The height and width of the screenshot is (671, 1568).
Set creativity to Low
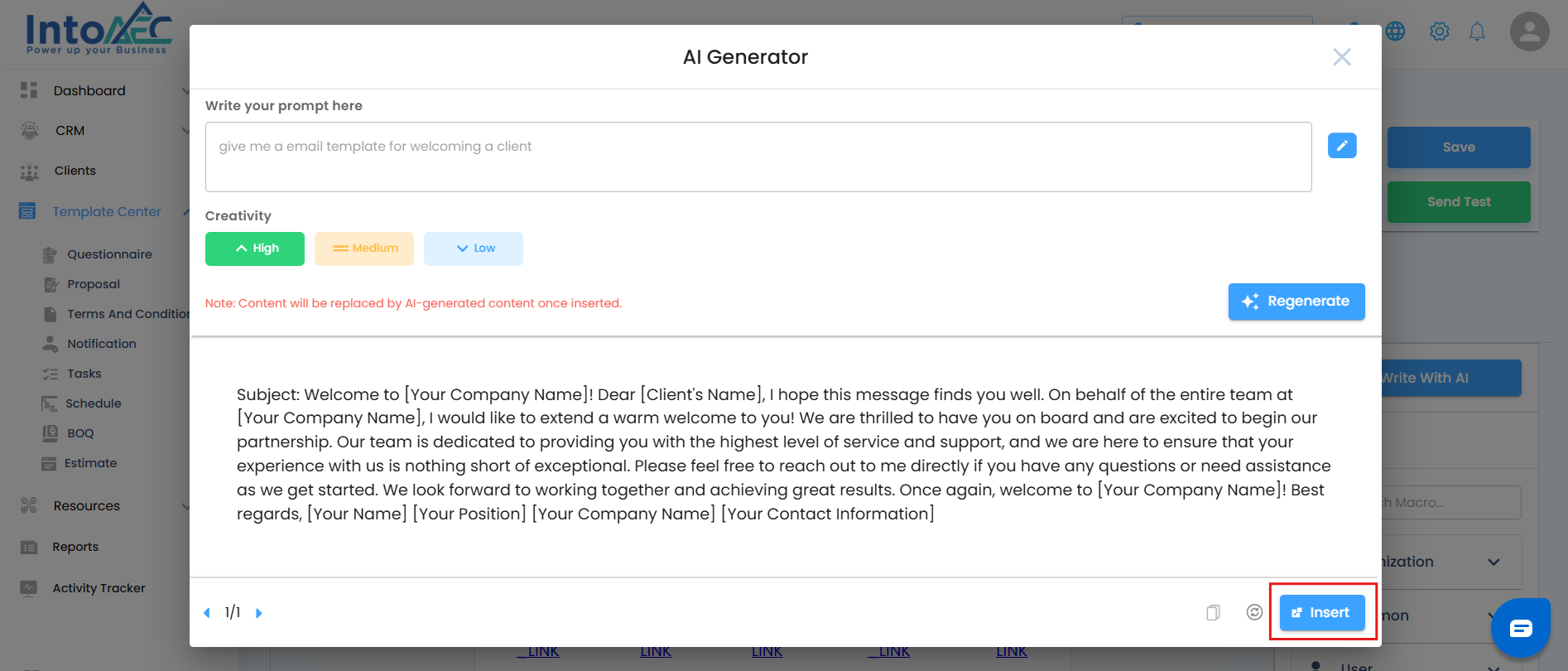click(474, 249)
